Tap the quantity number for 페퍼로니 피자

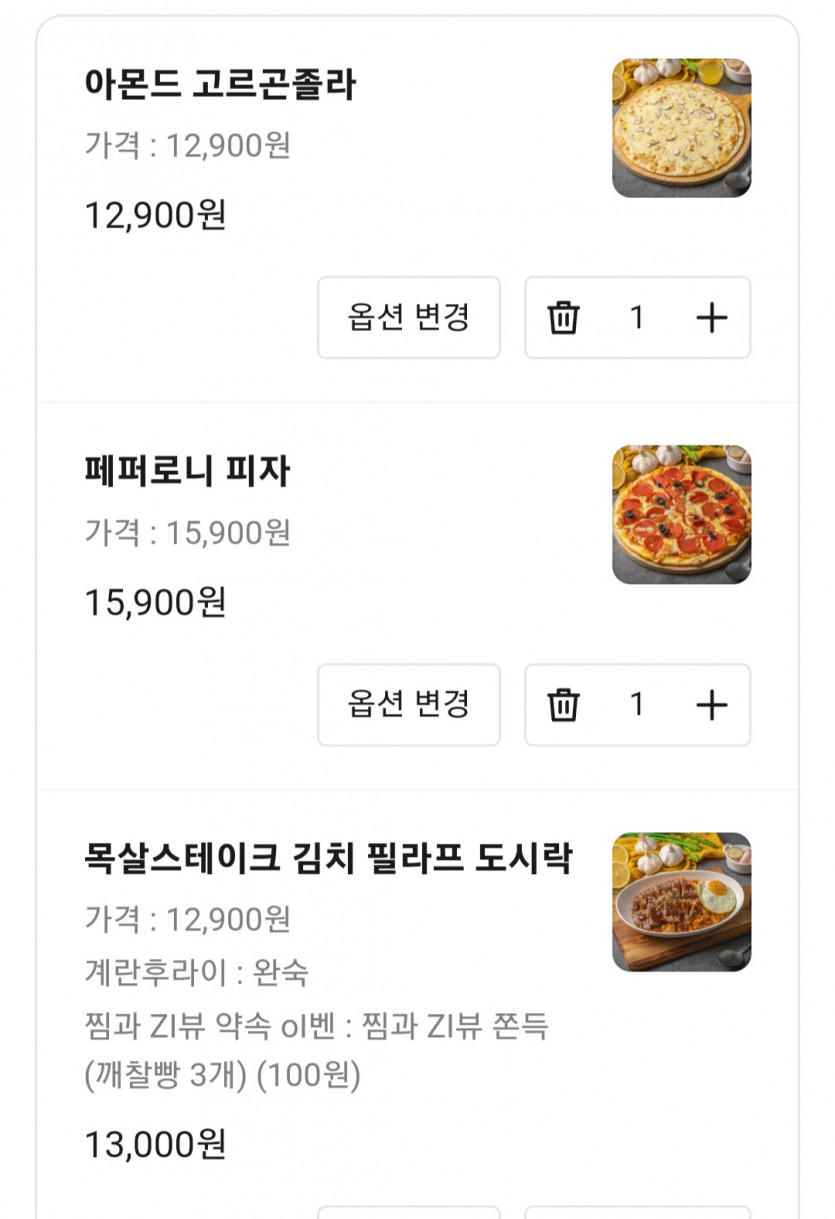(x=637, y=705)
